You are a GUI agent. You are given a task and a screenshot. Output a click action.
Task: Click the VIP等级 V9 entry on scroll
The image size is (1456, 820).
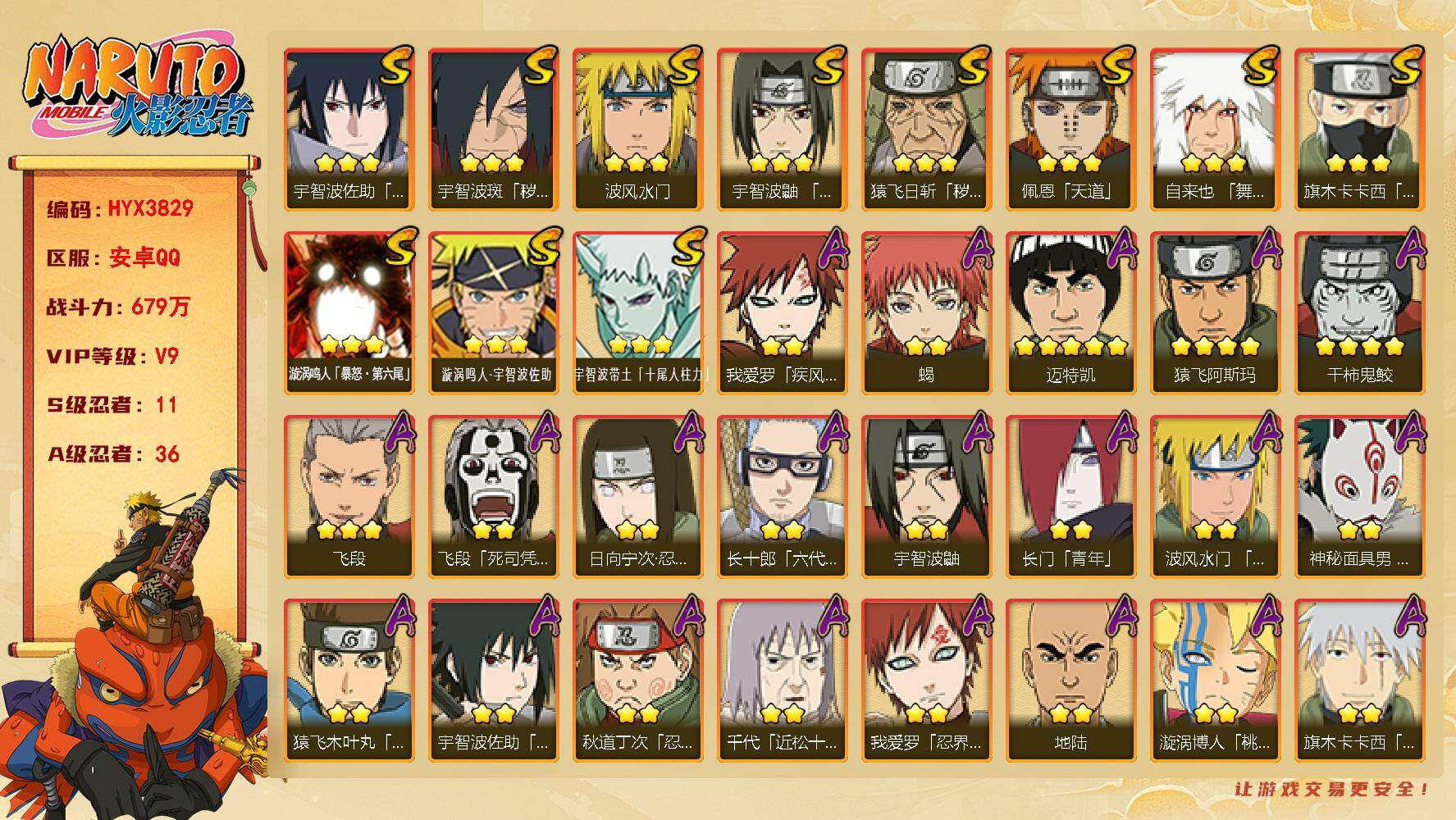[112, 356]
